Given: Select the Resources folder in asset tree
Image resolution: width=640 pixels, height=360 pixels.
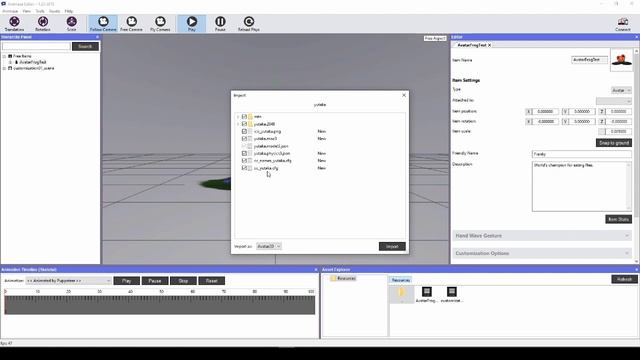Looking at the screenshot, I should (x=343, y=278).
